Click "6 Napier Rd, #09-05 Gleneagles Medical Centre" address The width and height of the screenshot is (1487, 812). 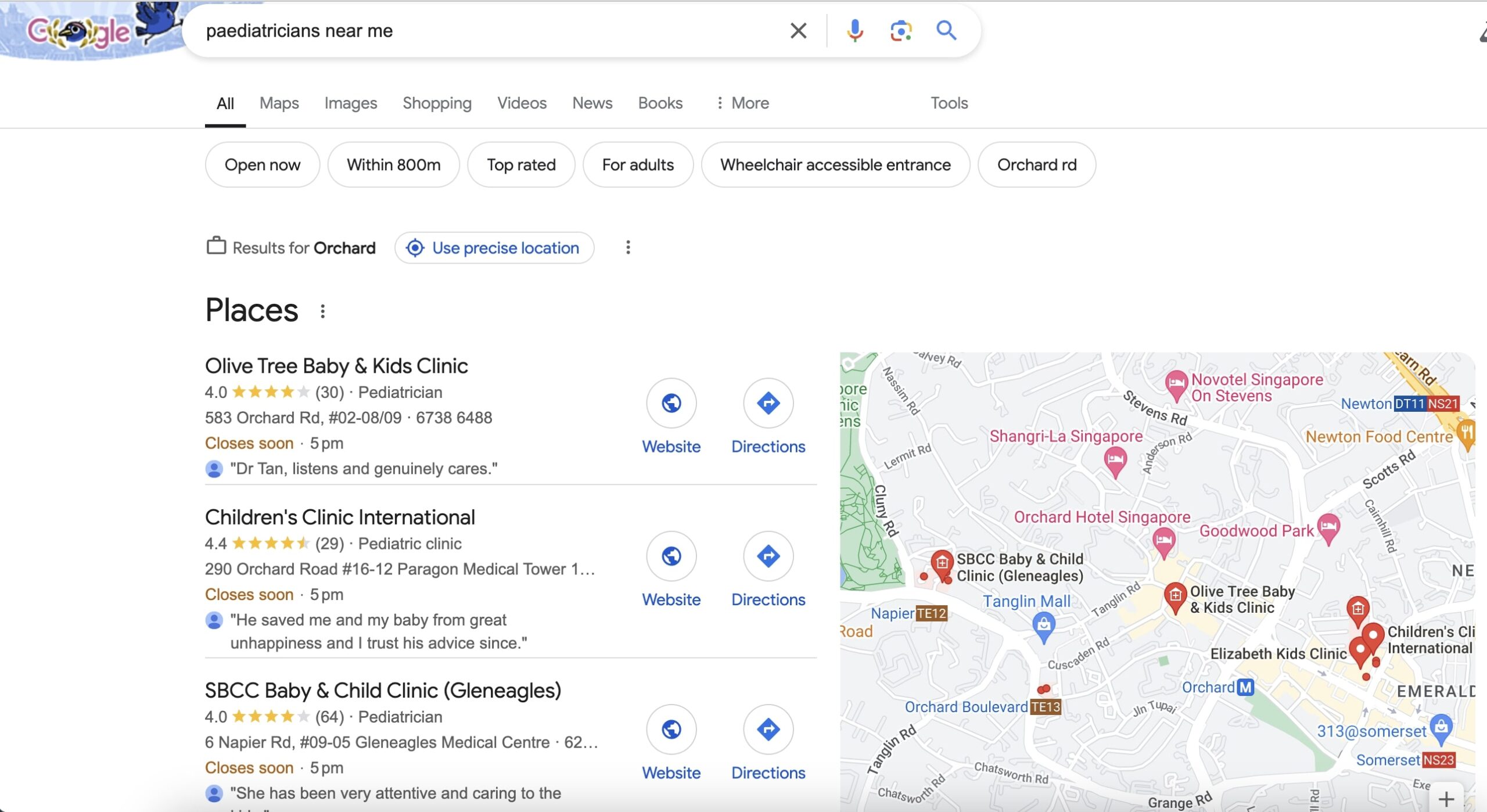coord(378,742)
